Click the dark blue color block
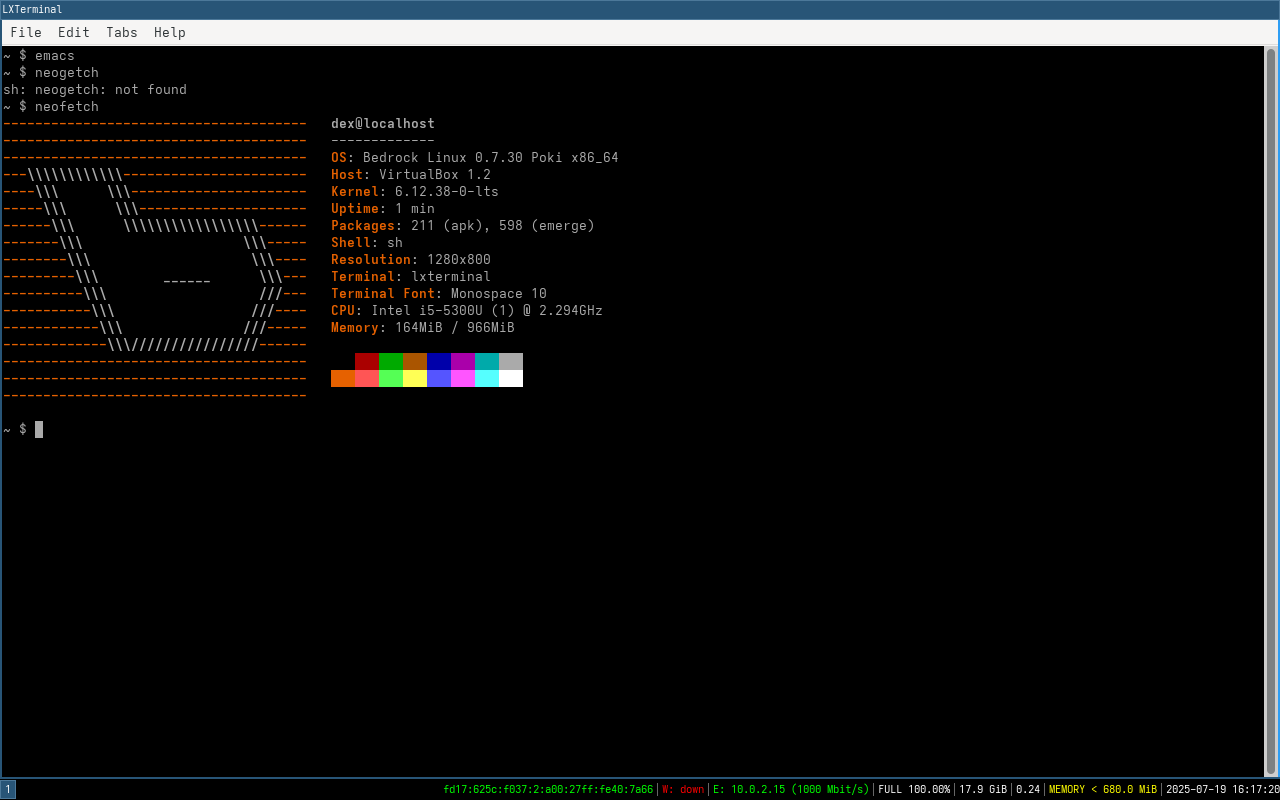 click(x=439, y=361)
